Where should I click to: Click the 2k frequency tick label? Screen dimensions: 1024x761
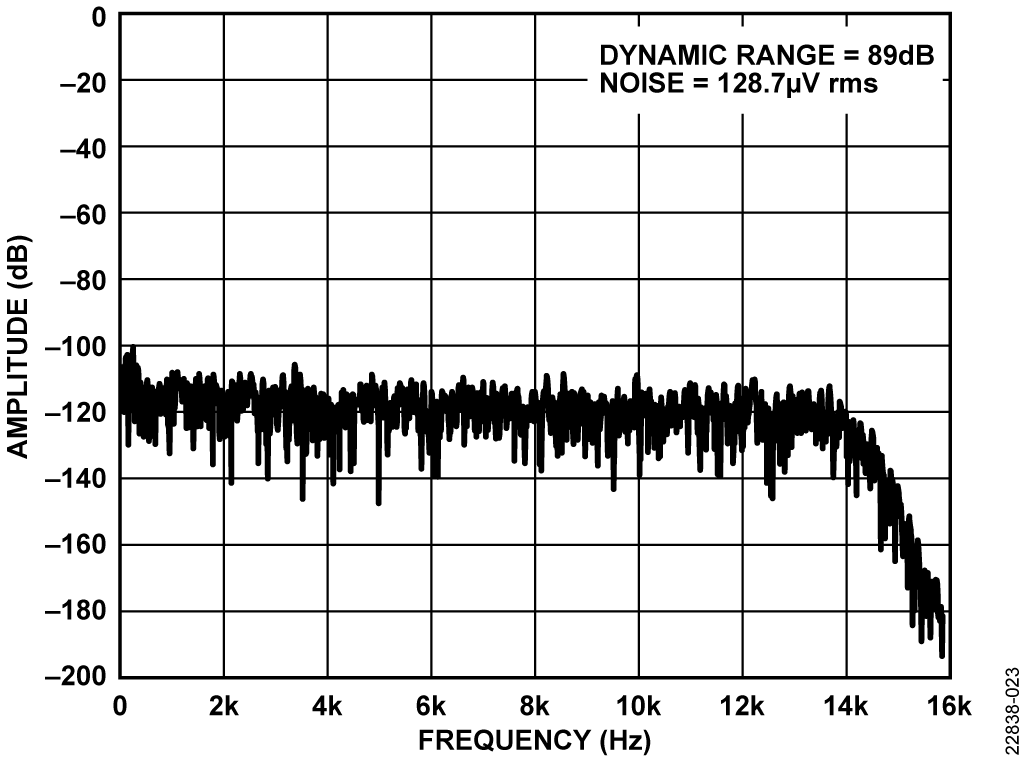[223, 706]
